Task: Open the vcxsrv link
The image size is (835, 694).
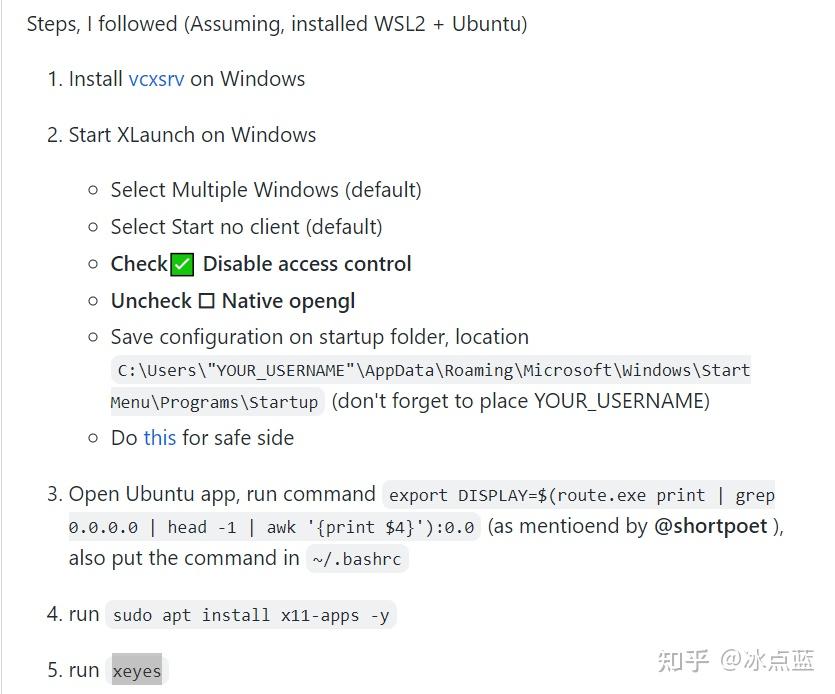Action: click(156, 79)
